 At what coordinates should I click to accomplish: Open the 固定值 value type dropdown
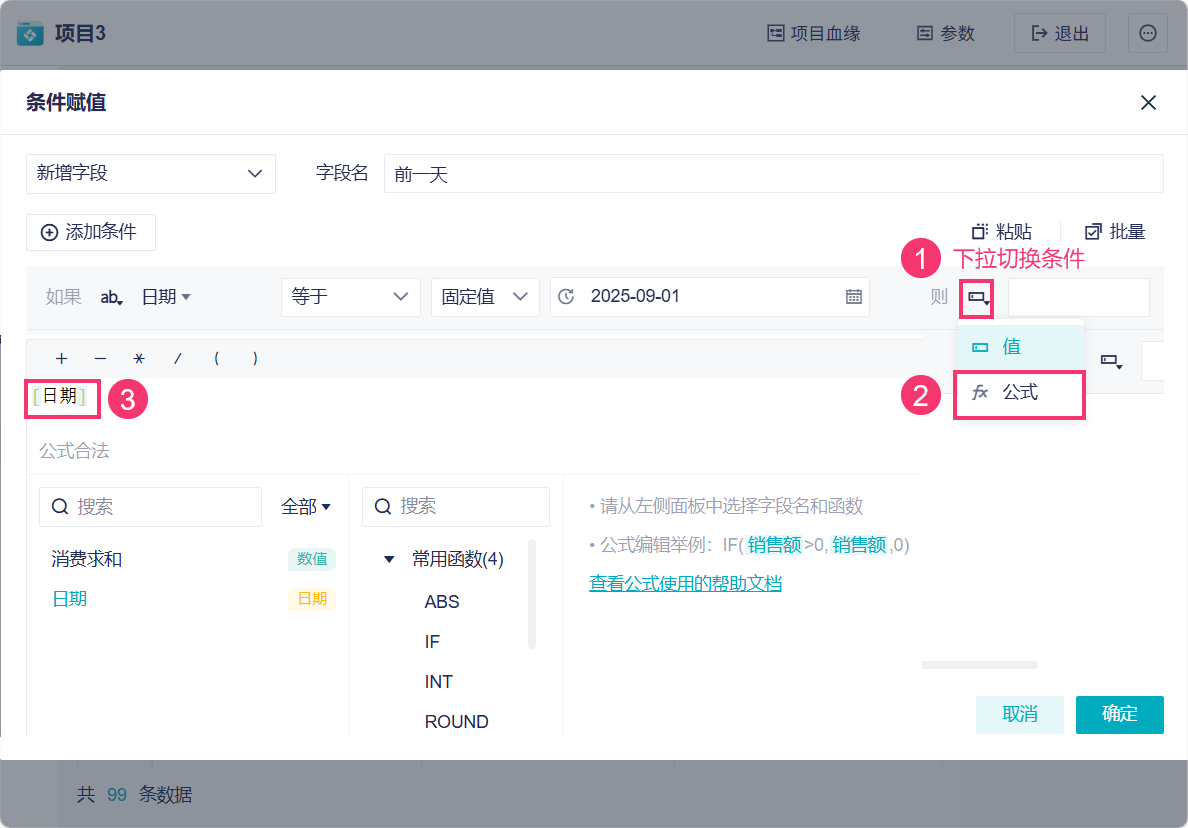[x=485, y=297]
